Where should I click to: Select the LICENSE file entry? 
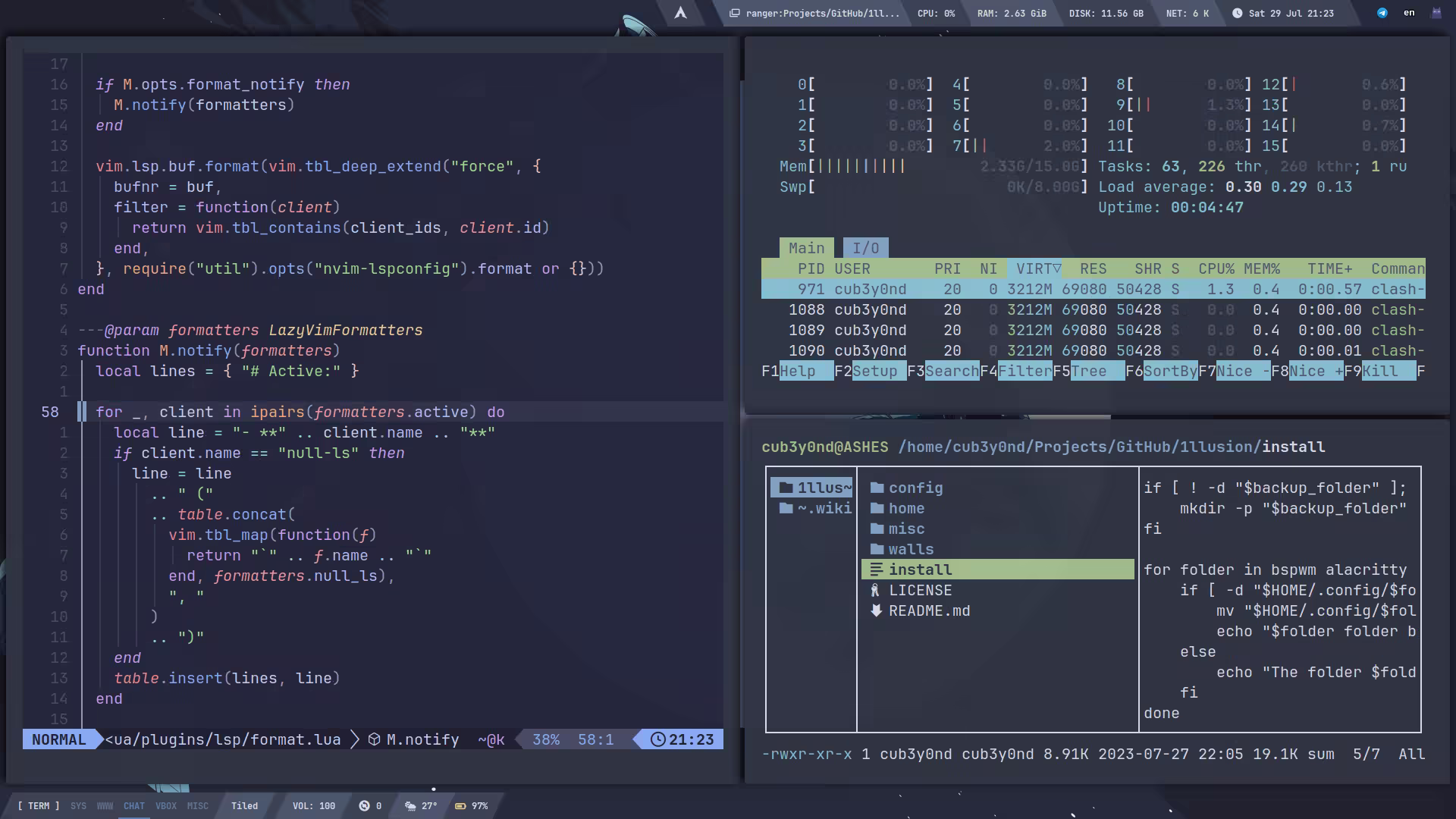click(920, 591)
